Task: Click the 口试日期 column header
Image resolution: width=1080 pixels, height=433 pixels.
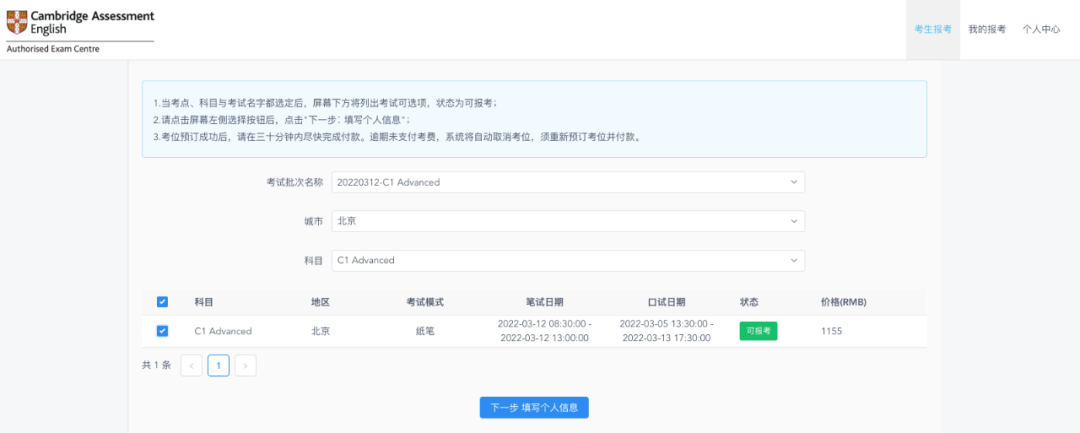Action: tap(666, 302)
